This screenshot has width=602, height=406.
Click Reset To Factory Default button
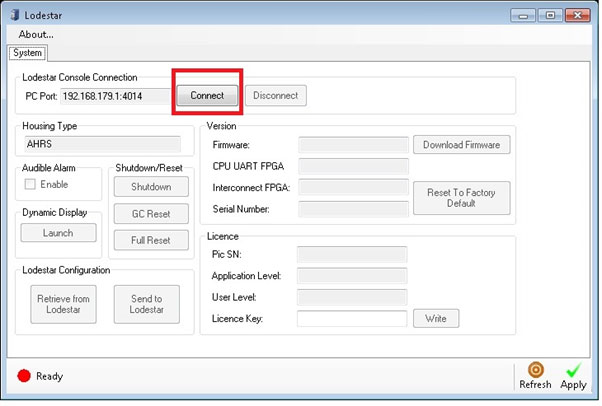pos(461,198)
